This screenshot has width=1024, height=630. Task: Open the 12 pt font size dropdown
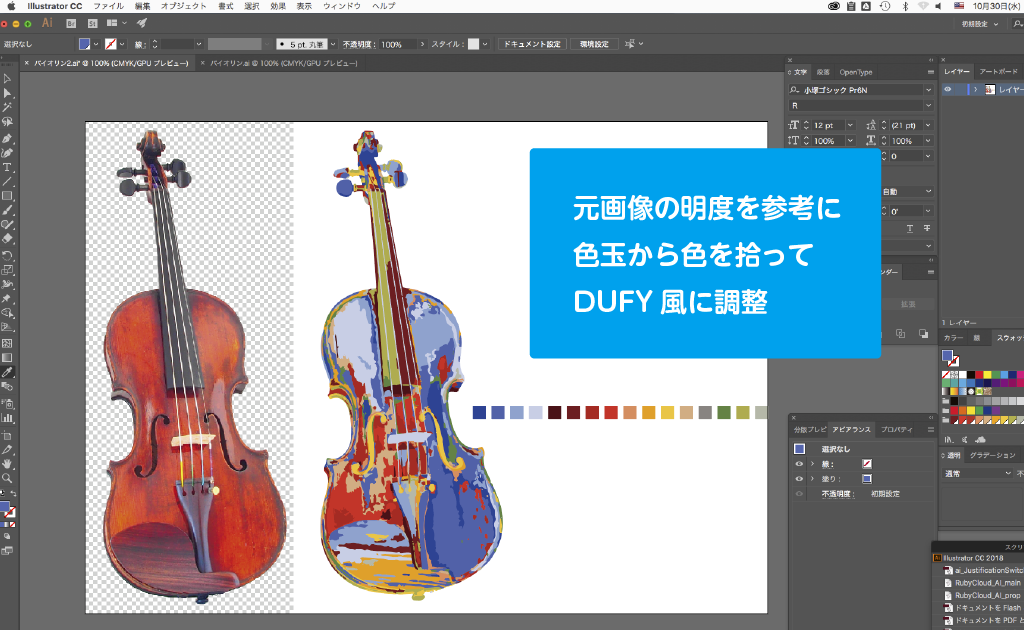coord(850,125)
